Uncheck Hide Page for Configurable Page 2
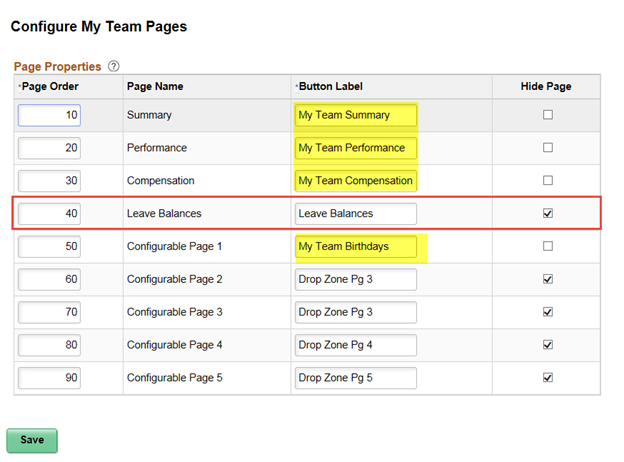The height and width of the screenshot is (462, 624). (547, 279)
